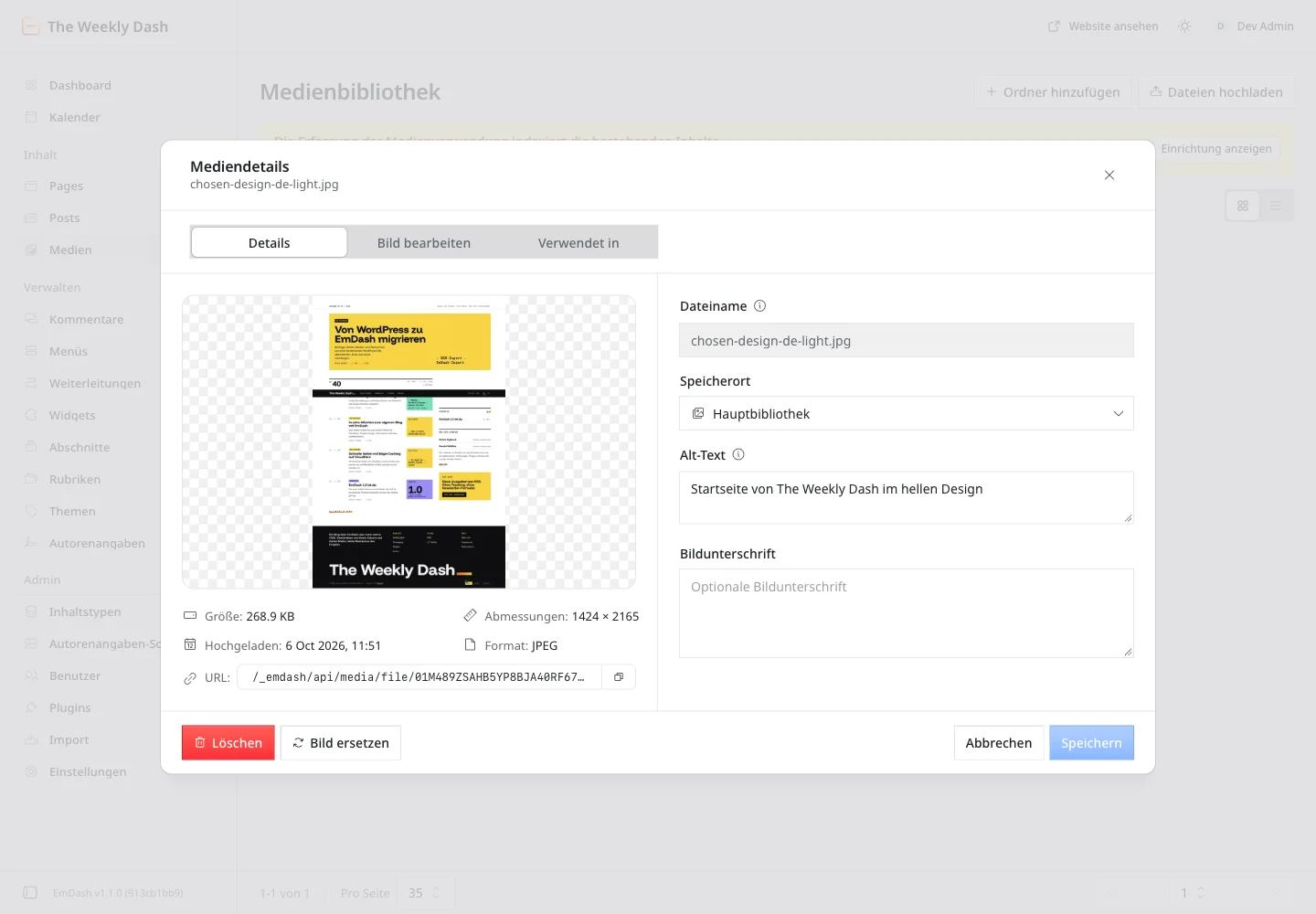This screenshot has height=914, width=1316.
Task: Open Menüs in the sidebar
Action: pos(69,352)
